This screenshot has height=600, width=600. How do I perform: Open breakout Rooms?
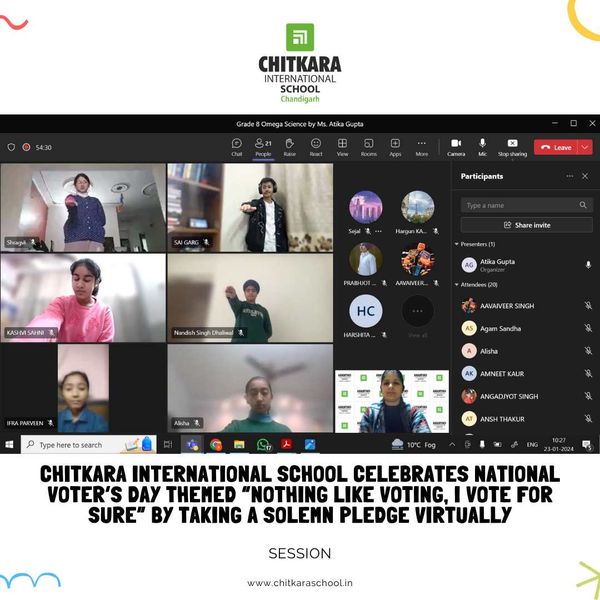tap(369, 147)
